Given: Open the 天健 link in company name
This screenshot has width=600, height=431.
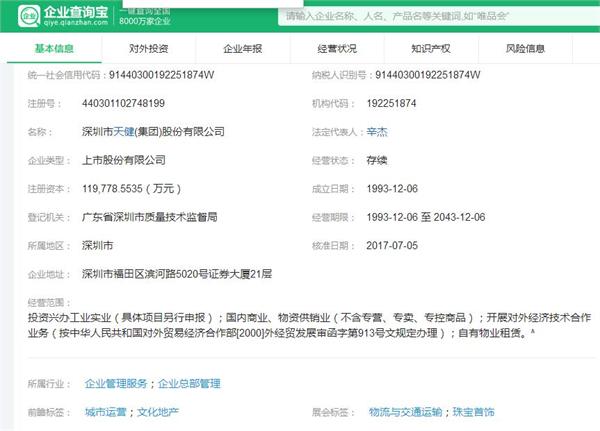Looking at the screenshot, I should 124,132.
